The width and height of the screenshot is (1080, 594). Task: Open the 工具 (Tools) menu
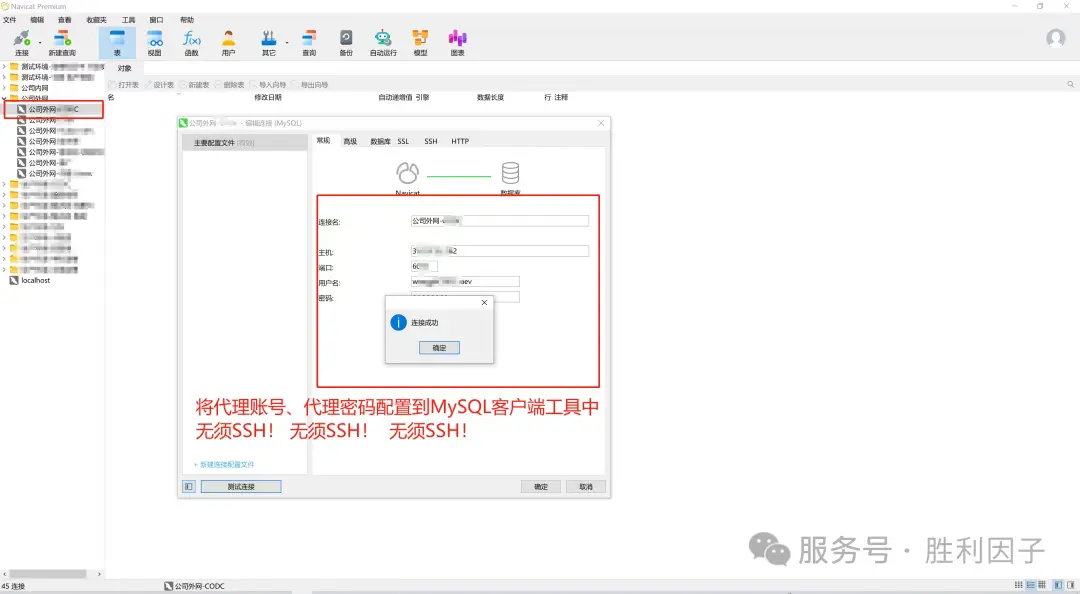pyautogui.click(x=129, y=20)
